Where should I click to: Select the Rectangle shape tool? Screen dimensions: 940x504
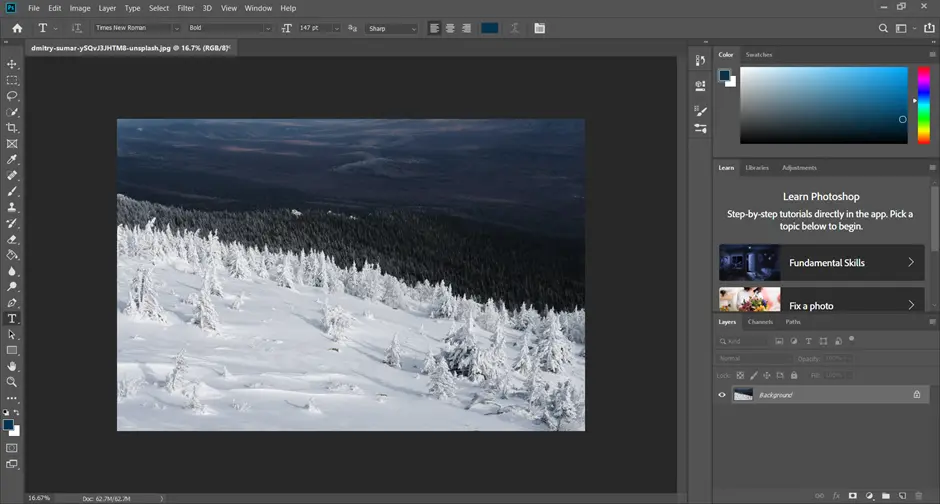12,350
